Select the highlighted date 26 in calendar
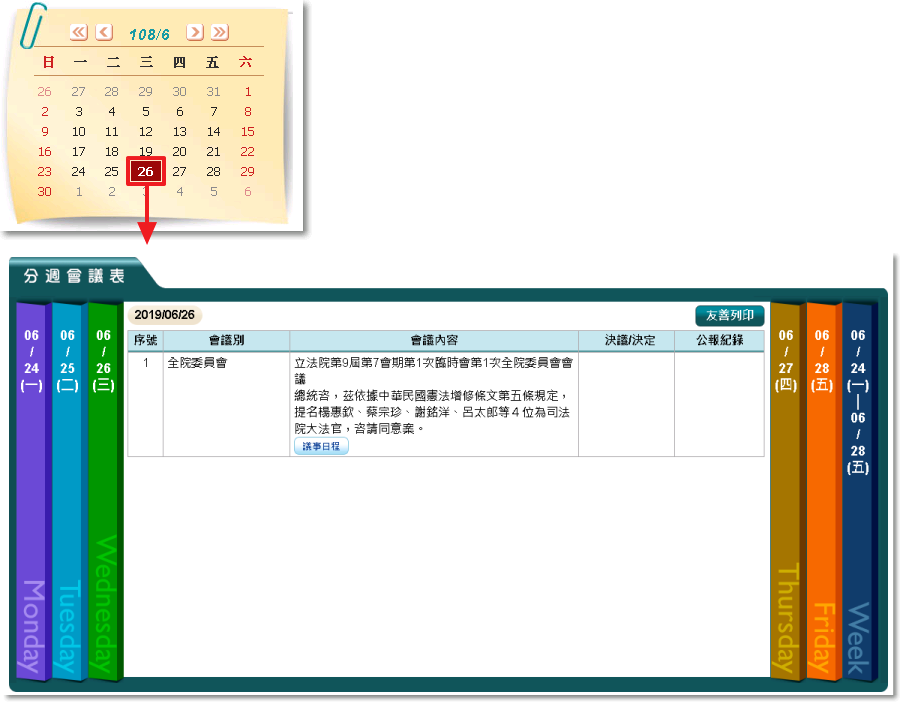Screen dimensions: 900x704 pyautogui.click(x=146, y=172)
